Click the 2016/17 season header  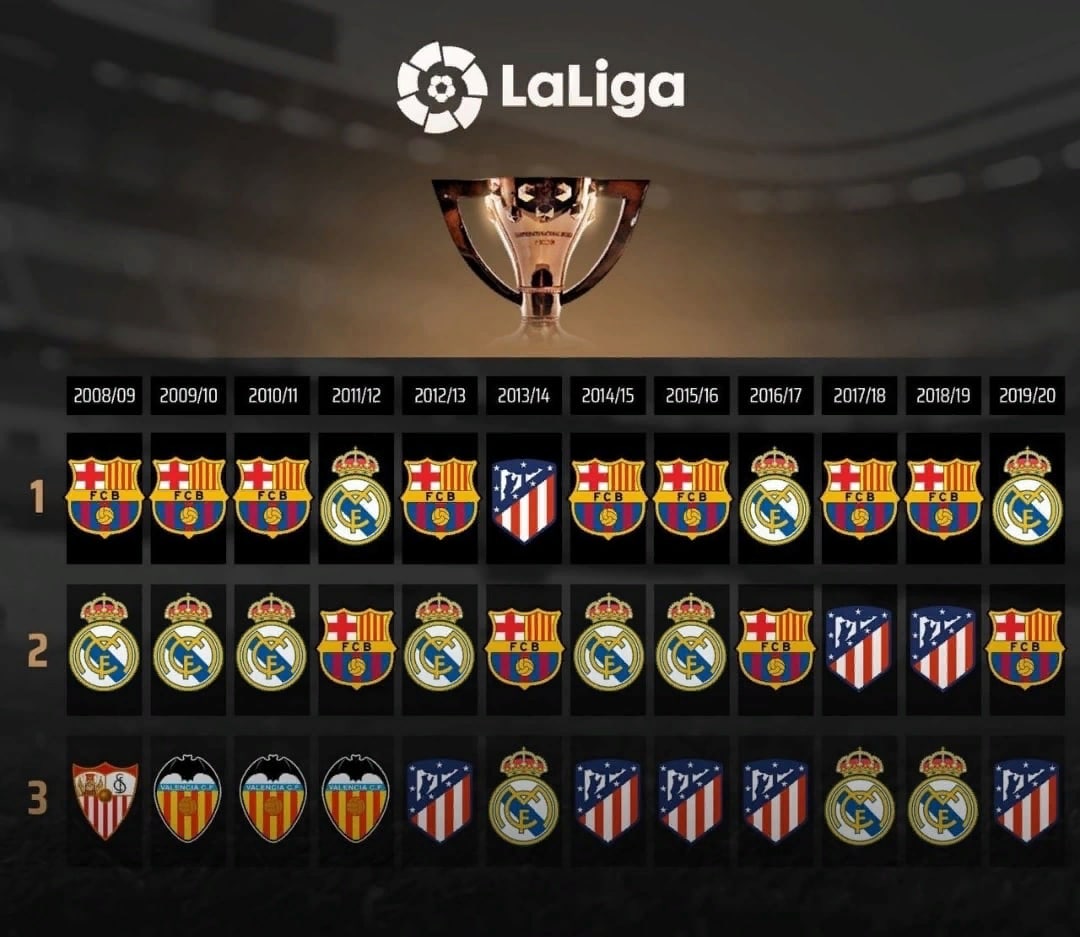(x=776, y=395)
